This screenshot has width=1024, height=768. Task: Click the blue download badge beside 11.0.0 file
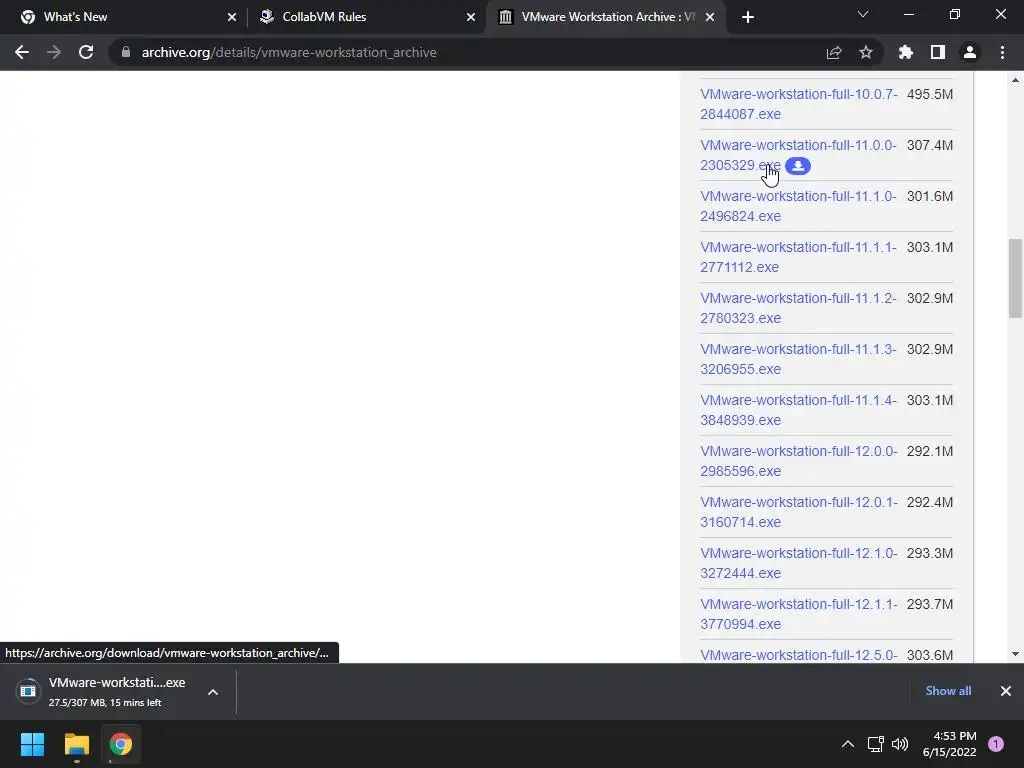pyautogui.click(x=798, y=166)
